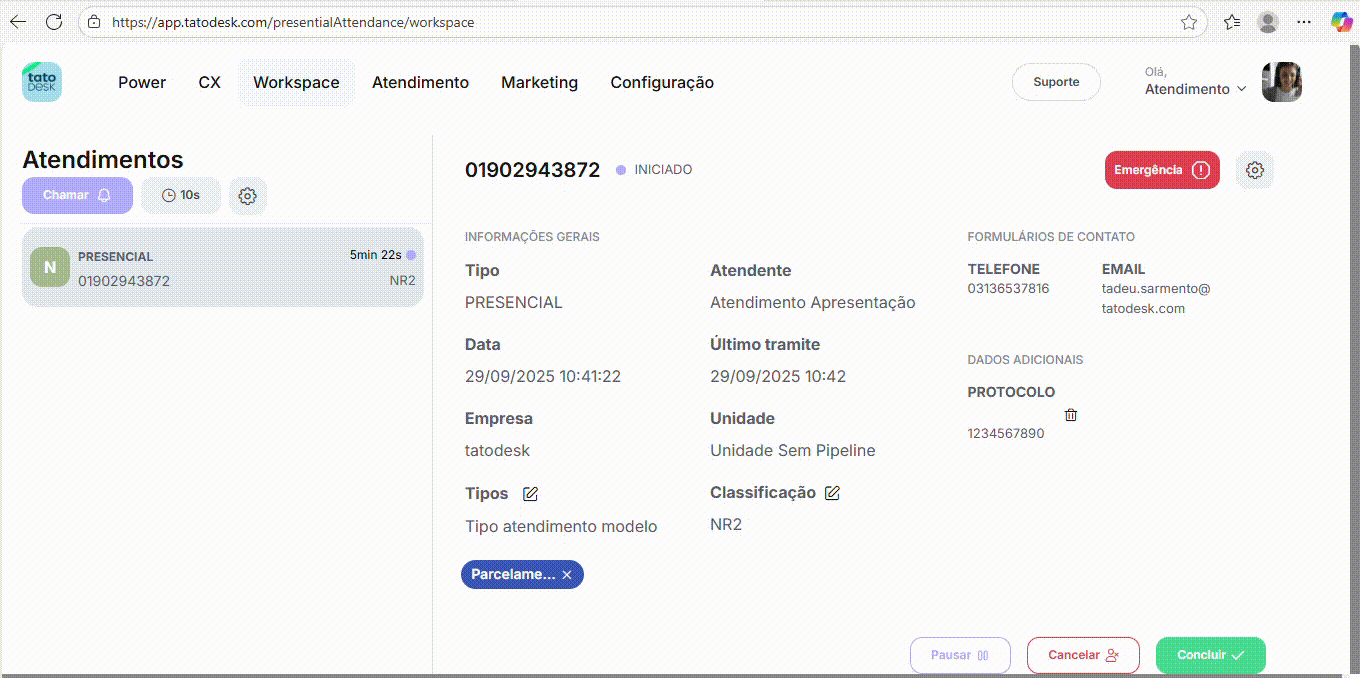Screen dimensions: 1360x678
Task: Open browser more options ellipsis menu
Action: (x=1303, y=22)
